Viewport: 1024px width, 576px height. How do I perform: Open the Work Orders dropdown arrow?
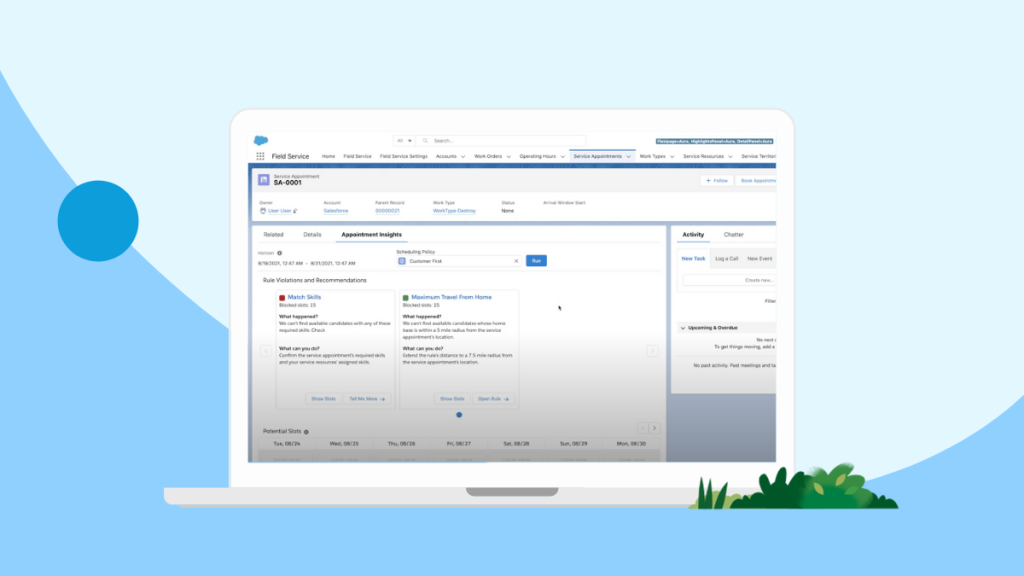click(509, 156)
